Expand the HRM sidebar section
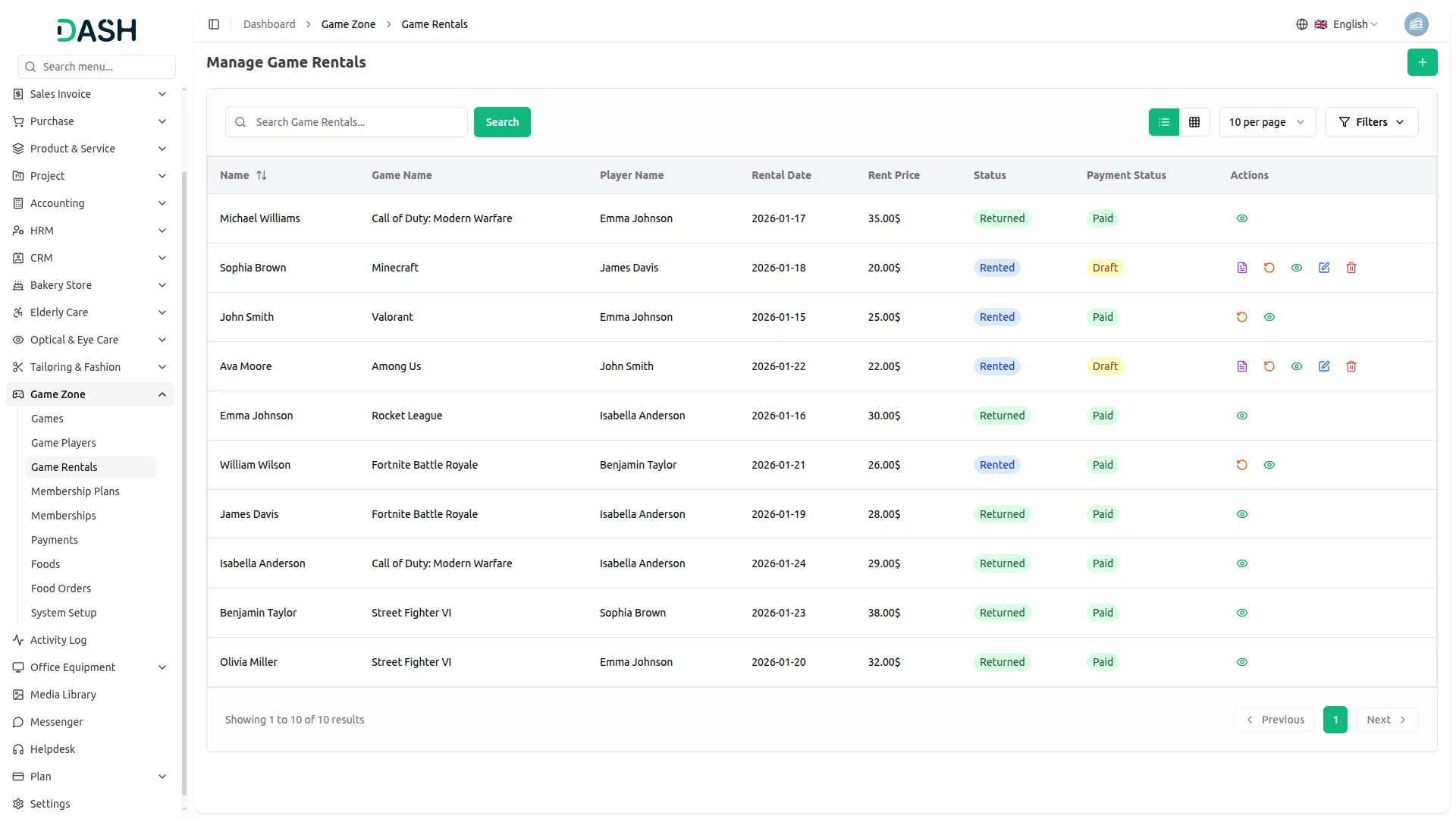The height and width of the screenshot is (819, 1456). 90,231
